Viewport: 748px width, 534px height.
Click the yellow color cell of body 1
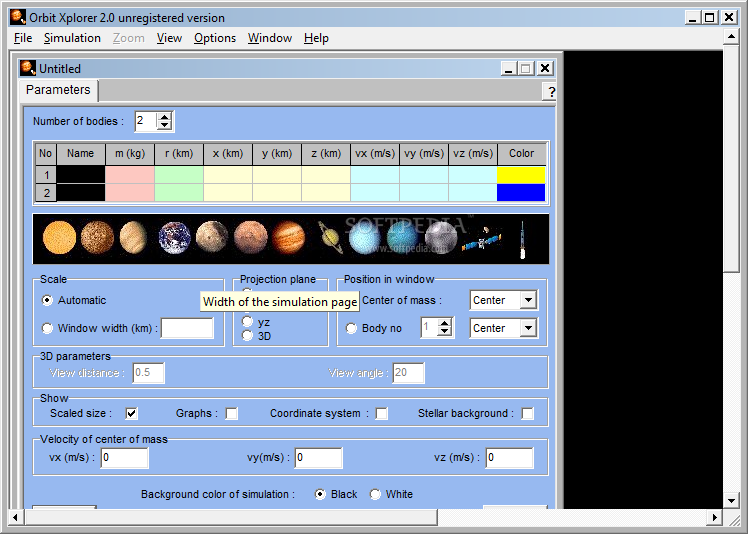(521, 175)
